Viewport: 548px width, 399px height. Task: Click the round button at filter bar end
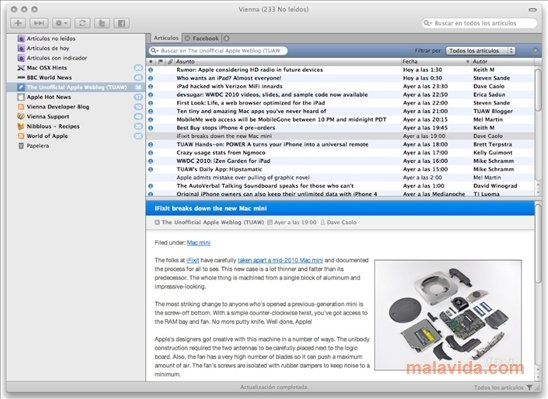[535, 51]
